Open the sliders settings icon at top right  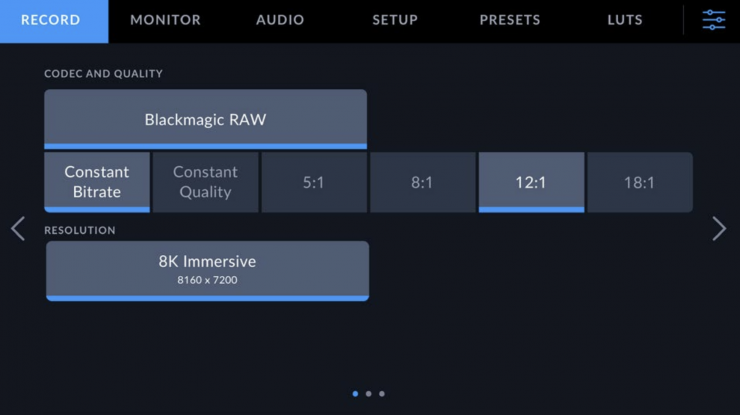713,20
